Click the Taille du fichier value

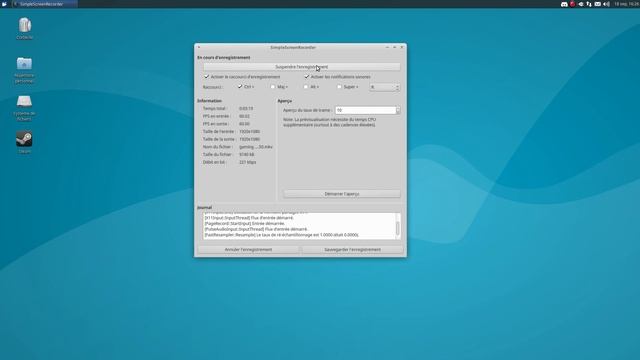click(247, 155)
